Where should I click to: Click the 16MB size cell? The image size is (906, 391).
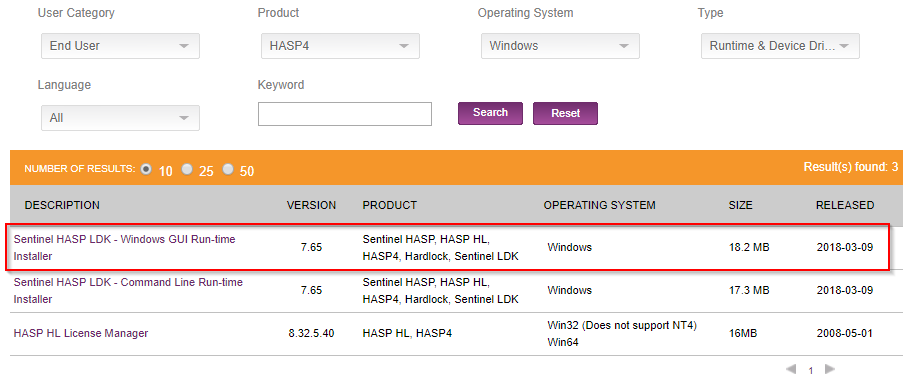tap(743, 333)
